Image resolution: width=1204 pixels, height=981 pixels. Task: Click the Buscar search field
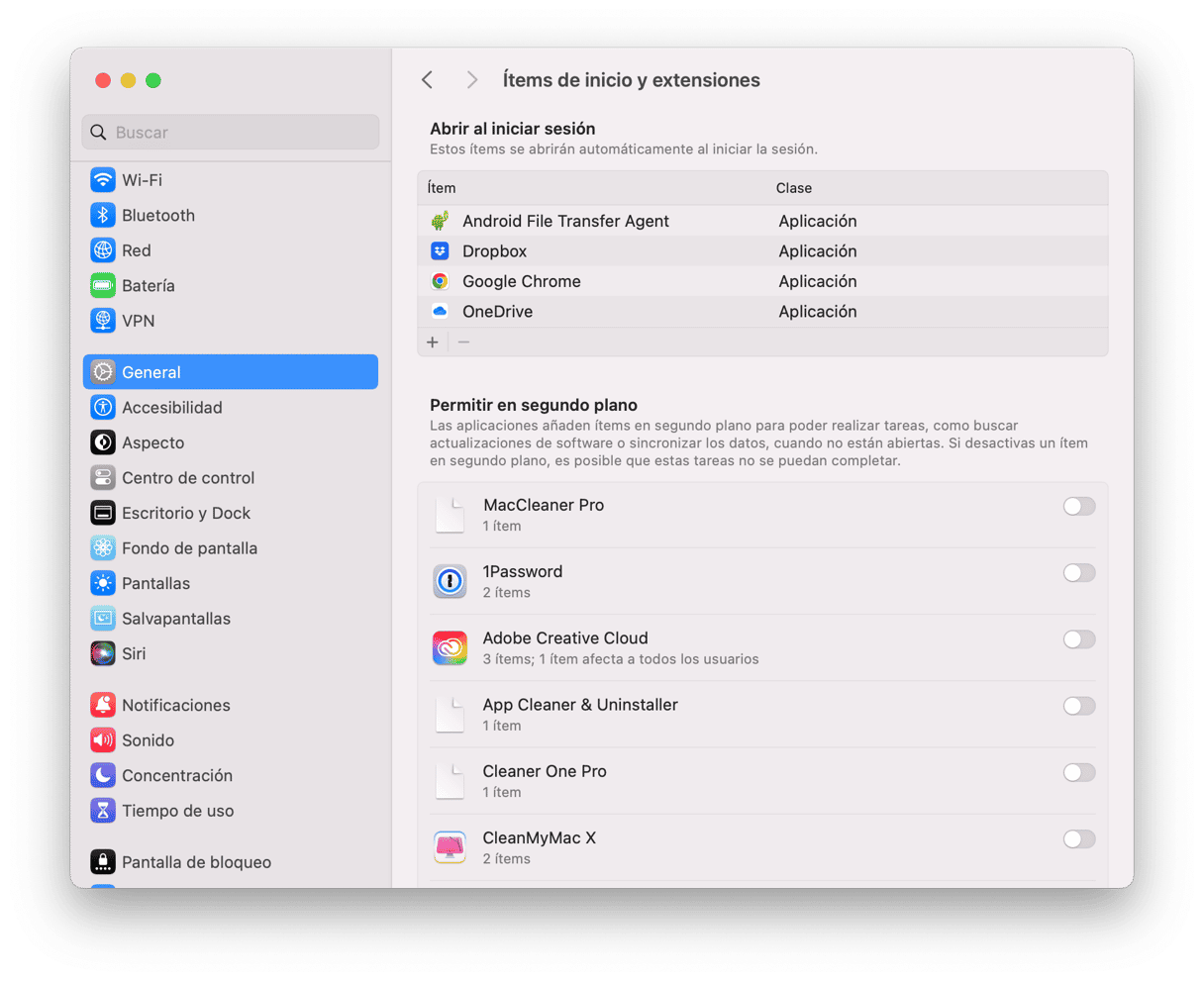[231, 133]
